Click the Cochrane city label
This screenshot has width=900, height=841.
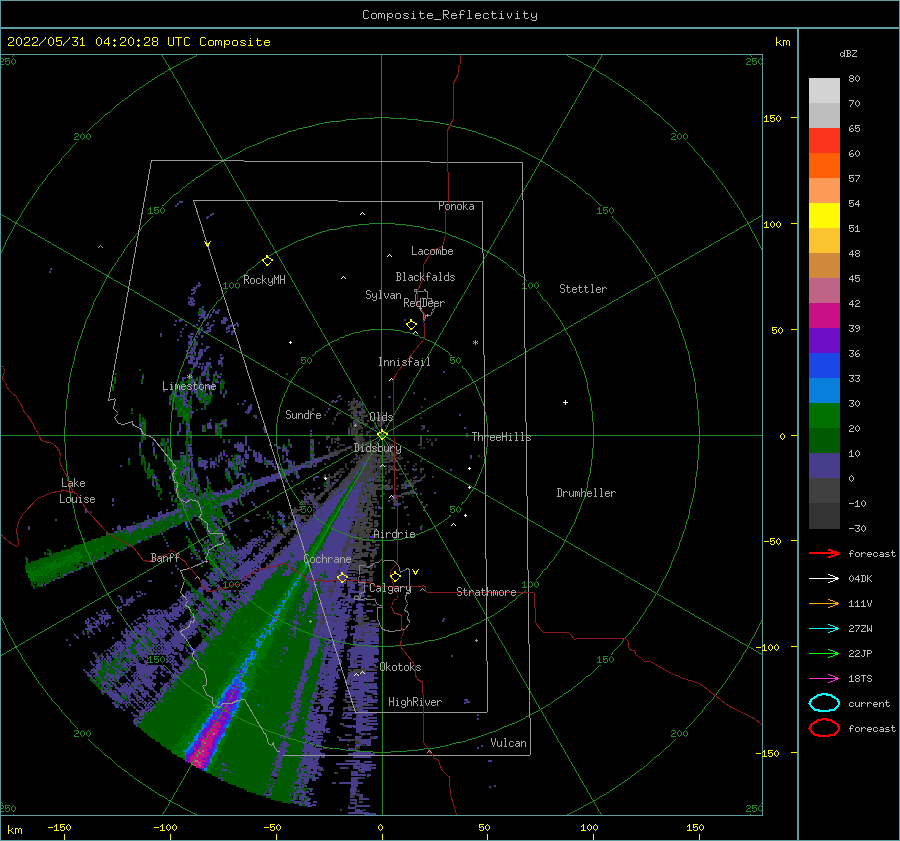click(327, 559)
